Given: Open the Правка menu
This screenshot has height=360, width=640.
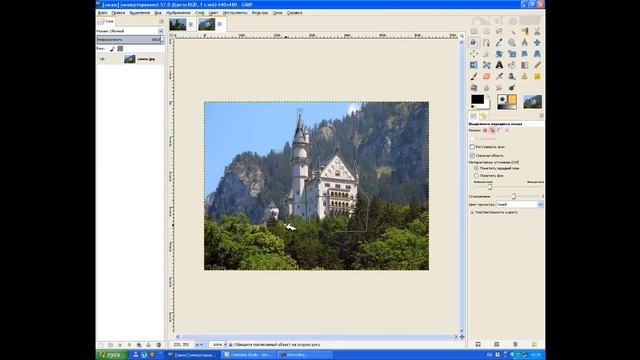Looking at the screenshot, I should 118,13.
